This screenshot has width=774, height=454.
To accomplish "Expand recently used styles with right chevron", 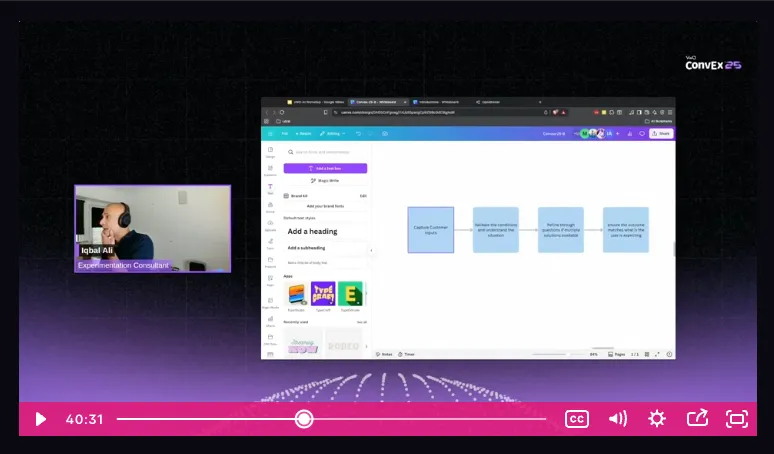I will [366, 346].
